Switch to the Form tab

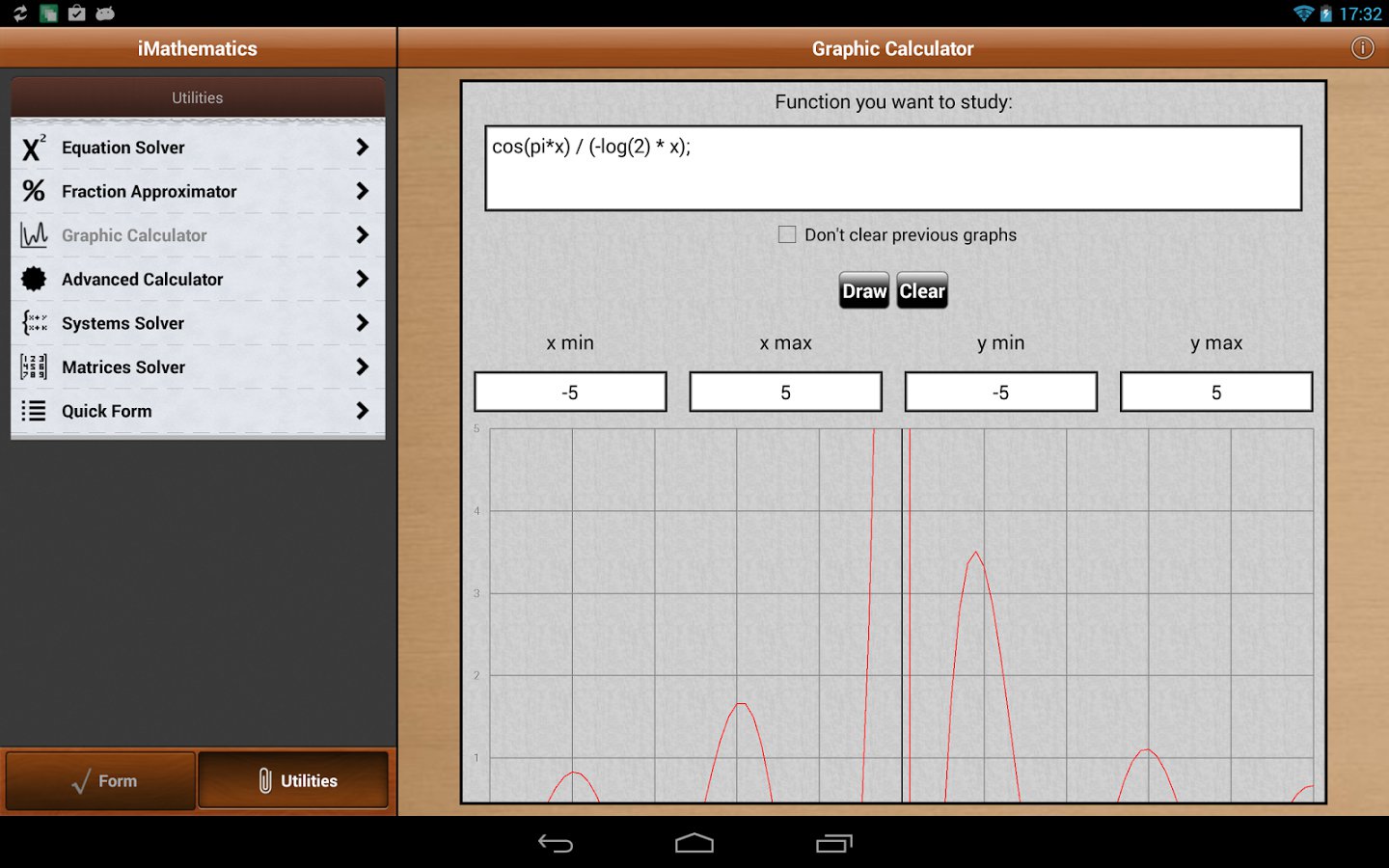(x=101, y=780)
